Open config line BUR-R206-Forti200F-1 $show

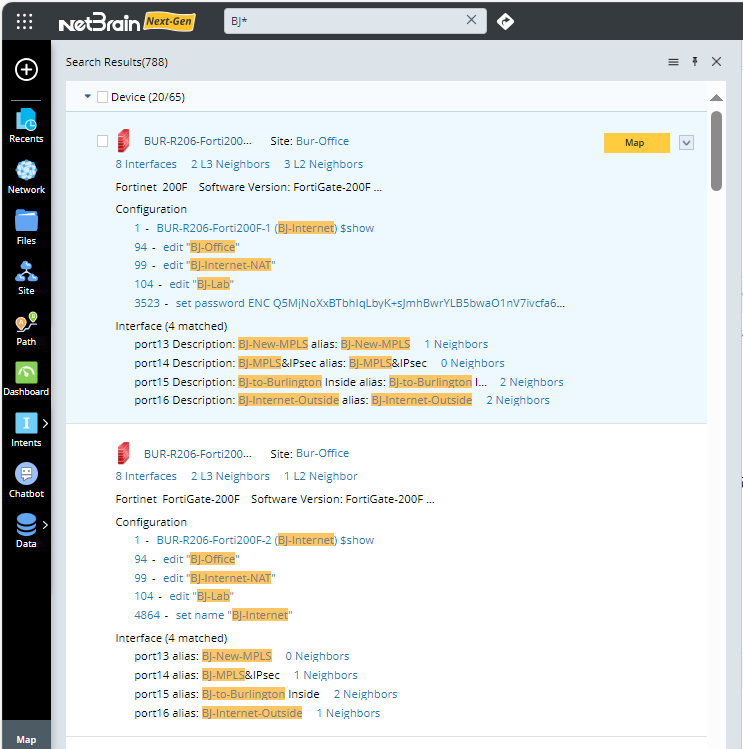pyautogui.click(x=265, y=228)
